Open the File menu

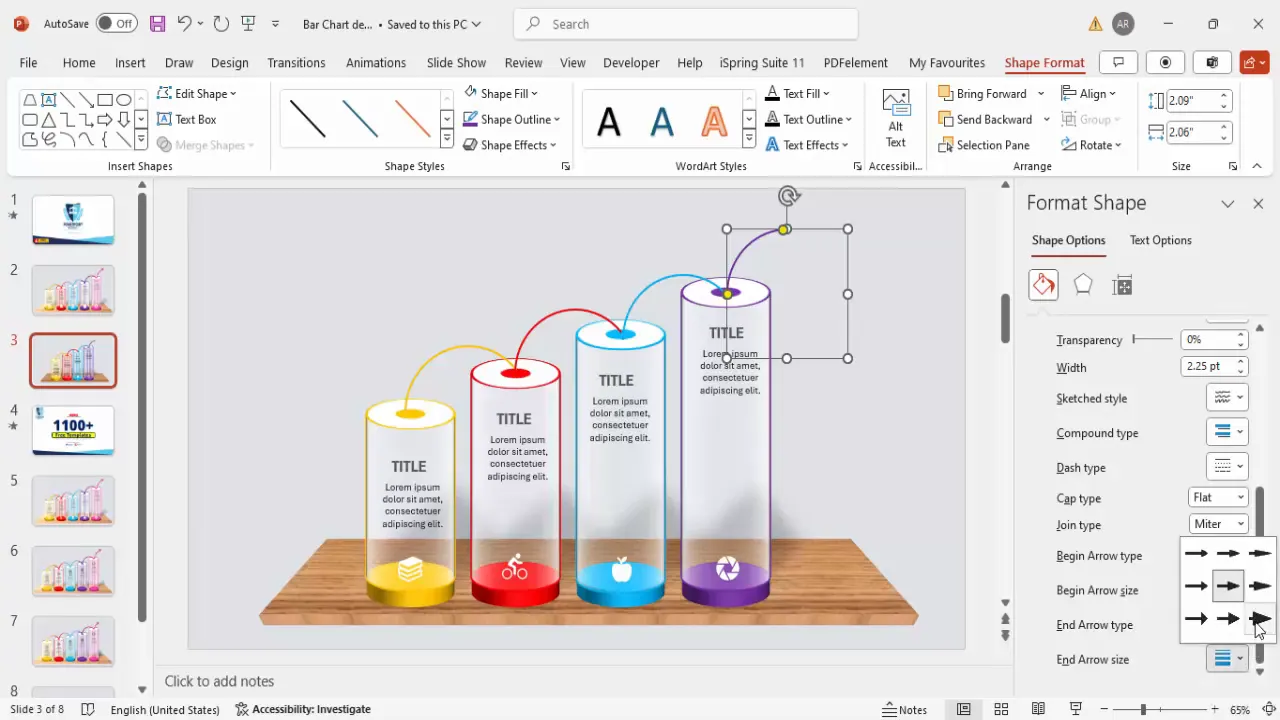pyautogui.click(x=28, y=62)
